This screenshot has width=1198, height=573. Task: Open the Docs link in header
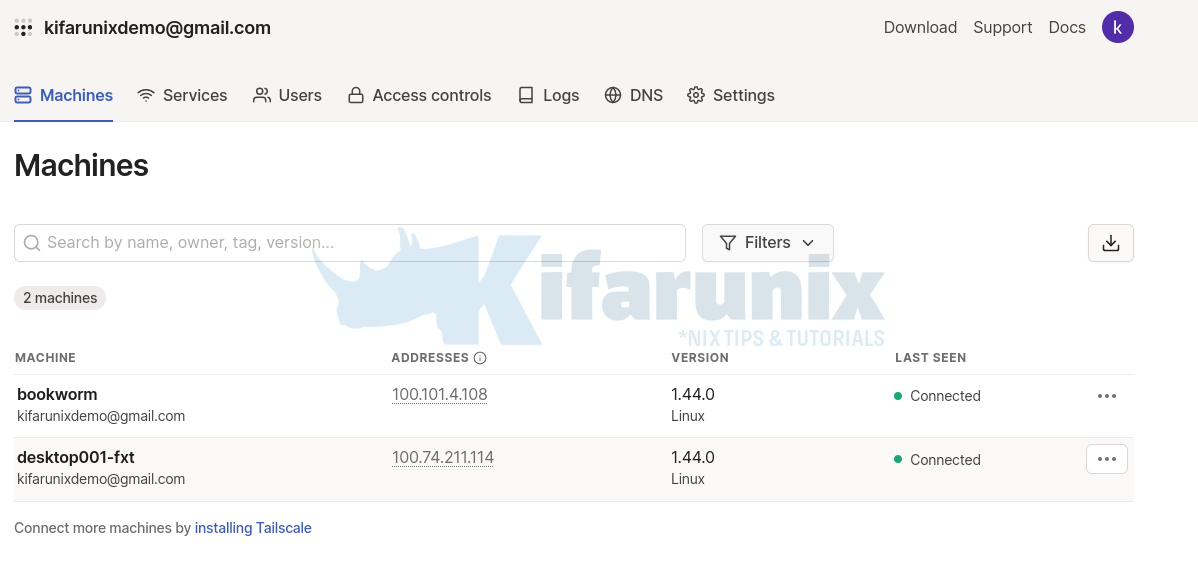point(1067,28)
